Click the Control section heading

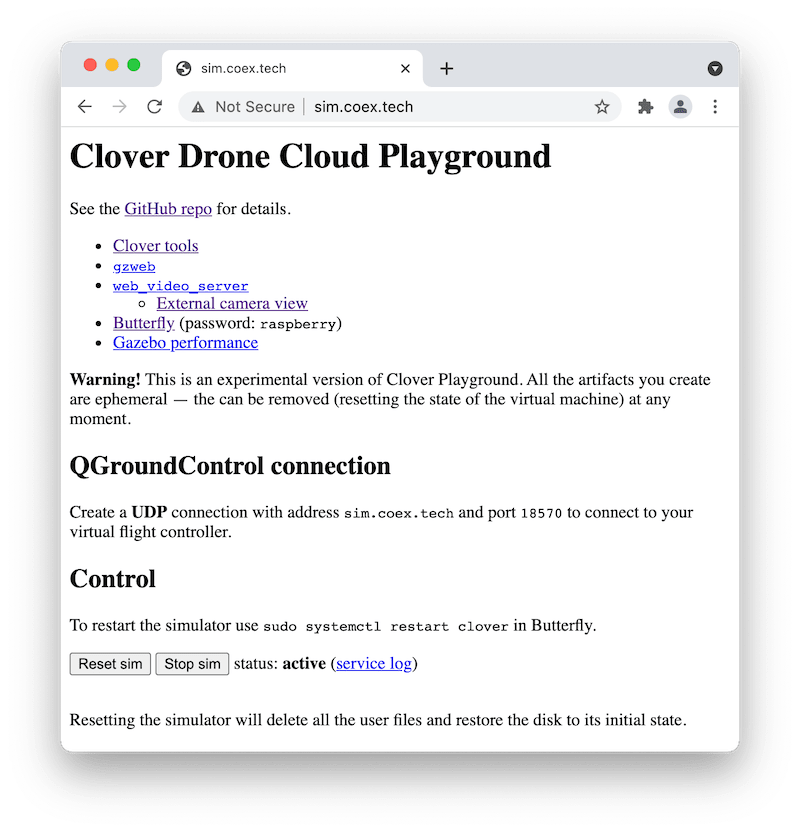112,579
